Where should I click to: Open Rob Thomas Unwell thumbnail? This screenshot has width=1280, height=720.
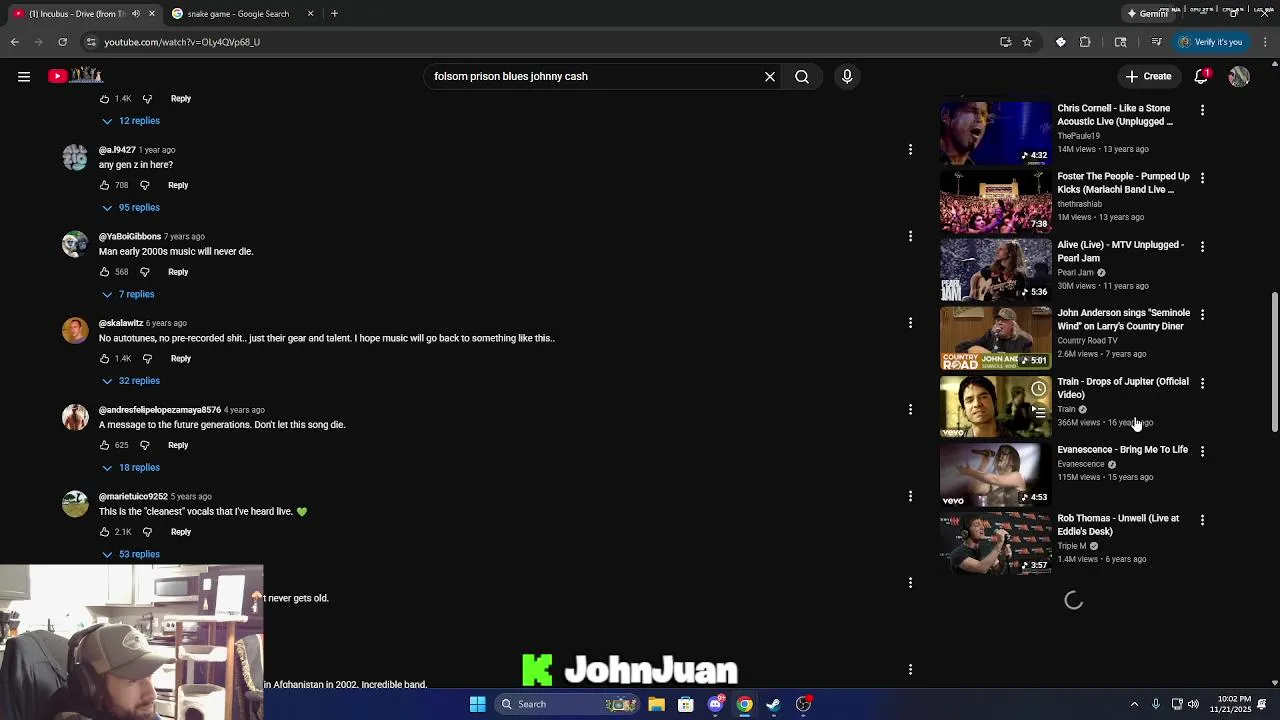tap(995, 542)
